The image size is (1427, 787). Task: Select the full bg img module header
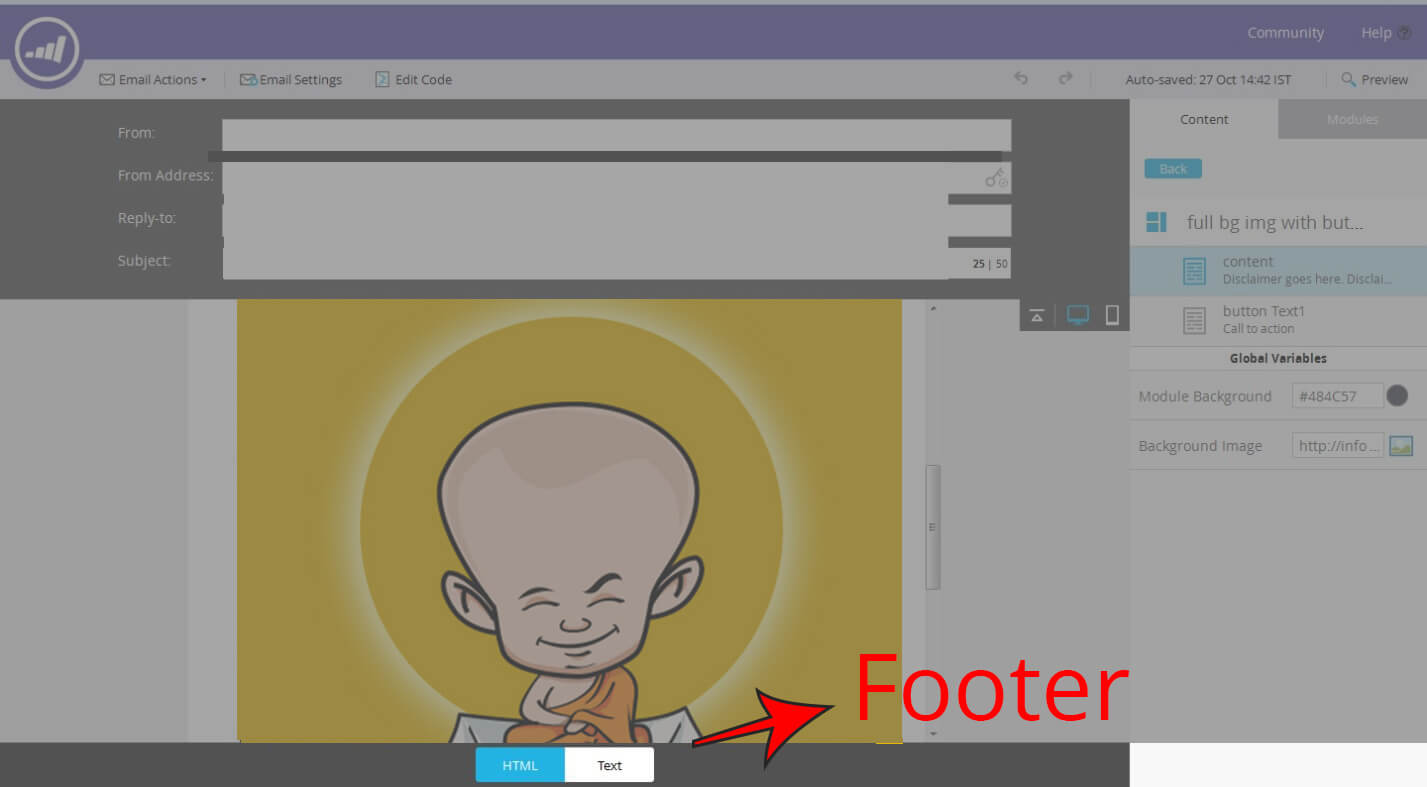click(1278, 222)
